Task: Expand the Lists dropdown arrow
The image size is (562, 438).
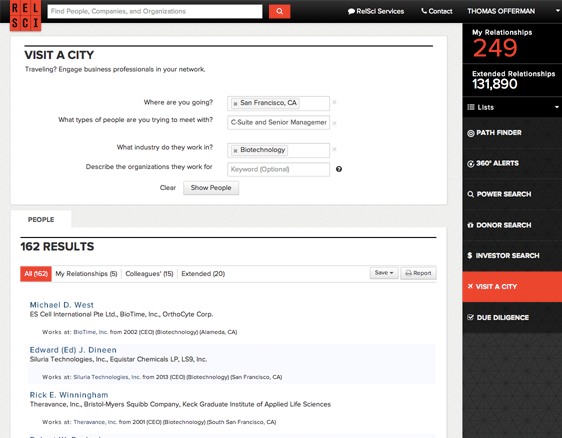Action: click(x=557, y=107)
